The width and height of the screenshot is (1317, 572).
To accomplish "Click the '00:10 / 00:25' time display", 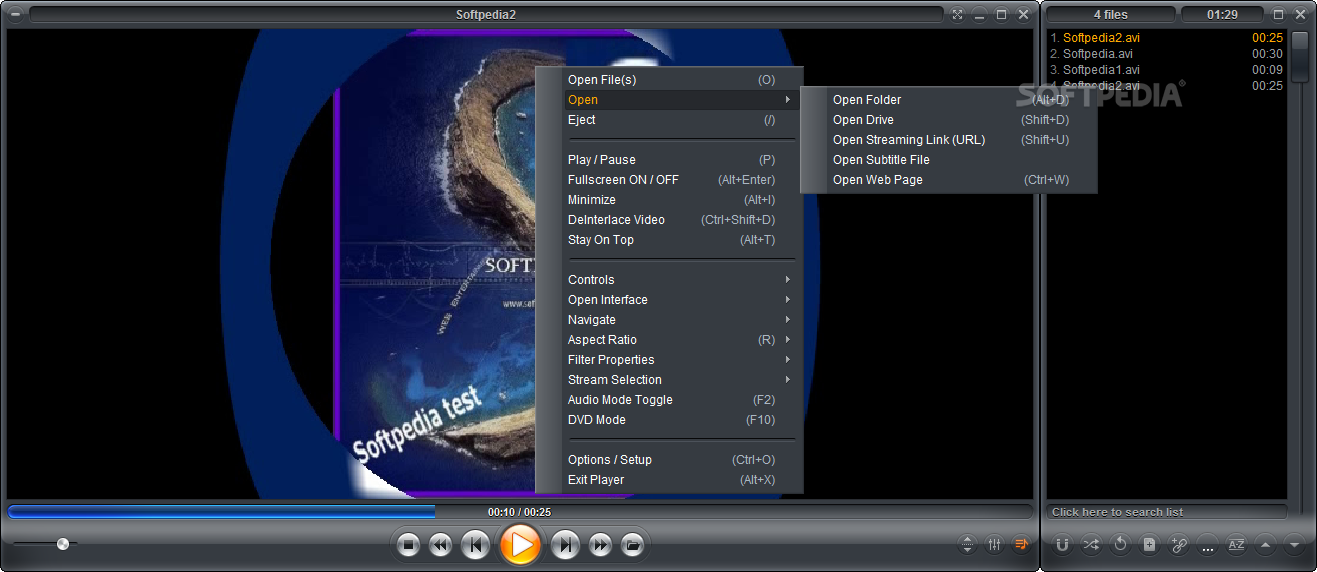I will click(519, 512).
